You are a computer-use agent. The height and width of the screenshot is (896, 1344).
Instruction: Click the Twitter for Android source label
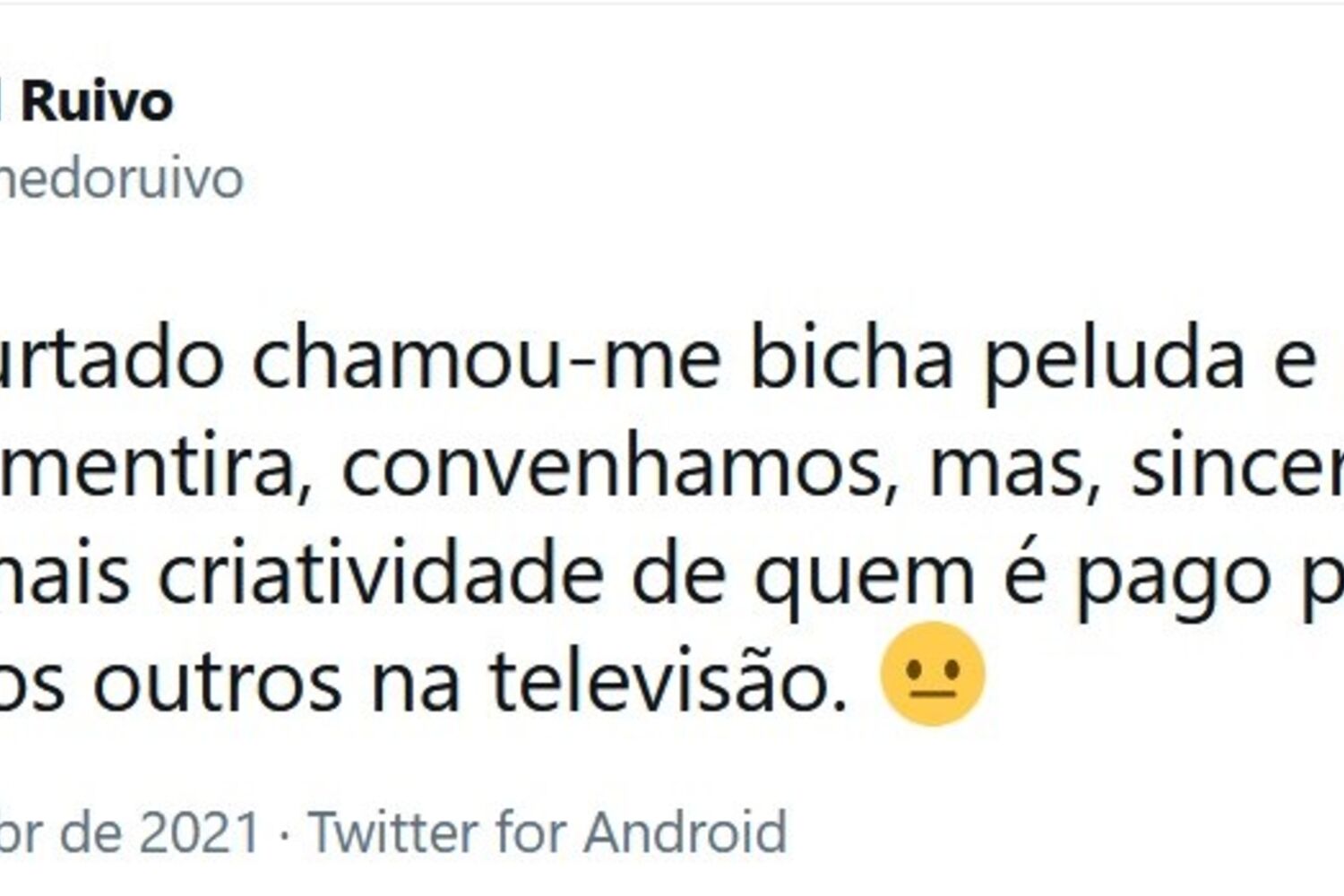[547, 832]
